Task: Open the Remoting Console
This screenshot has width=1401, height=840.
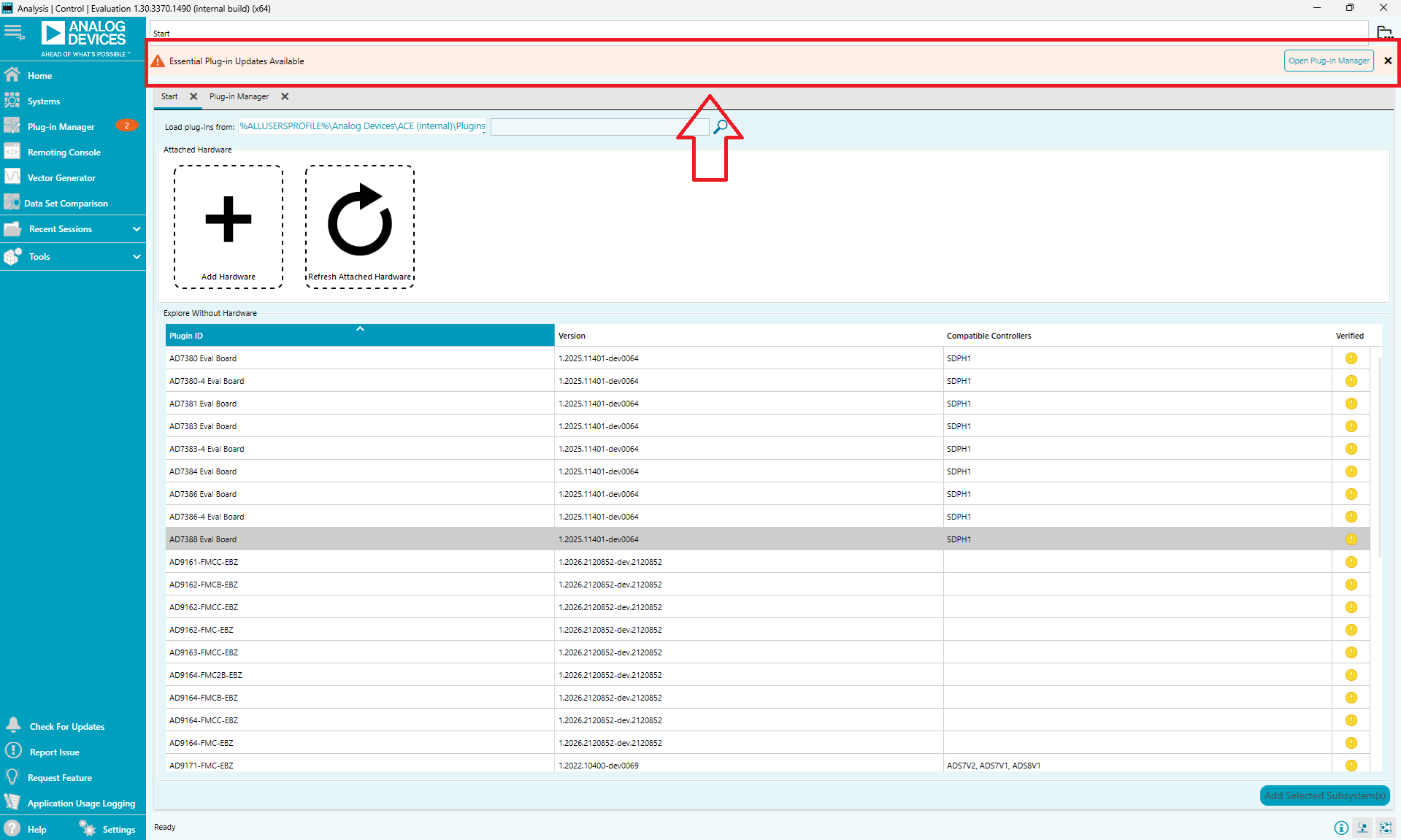Action: click(64, 153)
